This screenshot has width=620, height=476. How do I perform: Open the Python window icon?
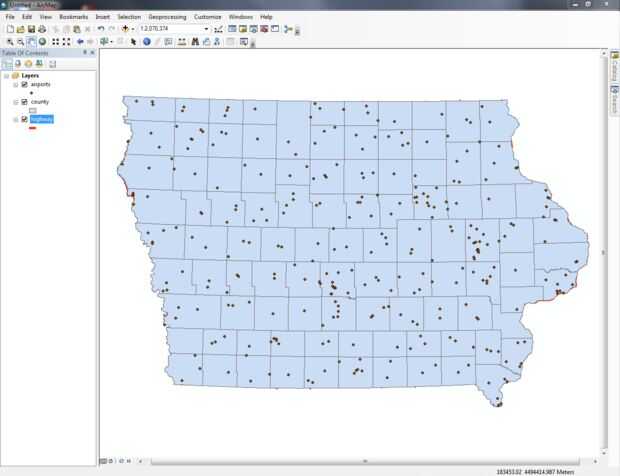point(275,29)
